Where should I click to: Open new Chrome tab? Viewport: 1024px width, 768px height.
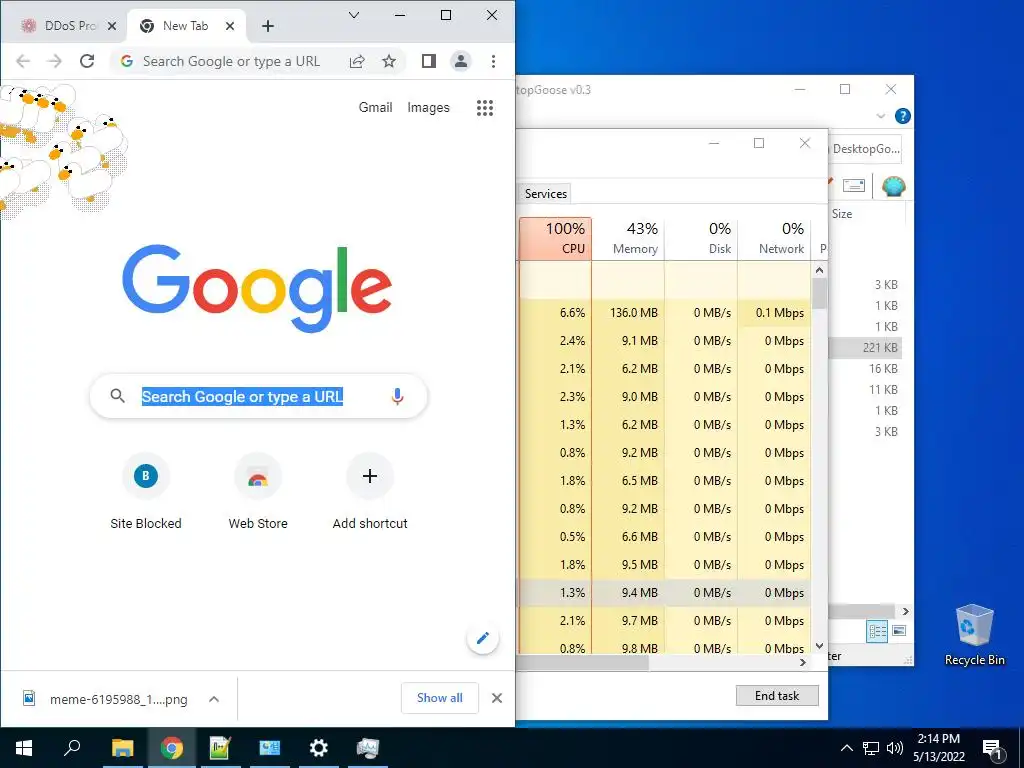(x=268, y=26)
